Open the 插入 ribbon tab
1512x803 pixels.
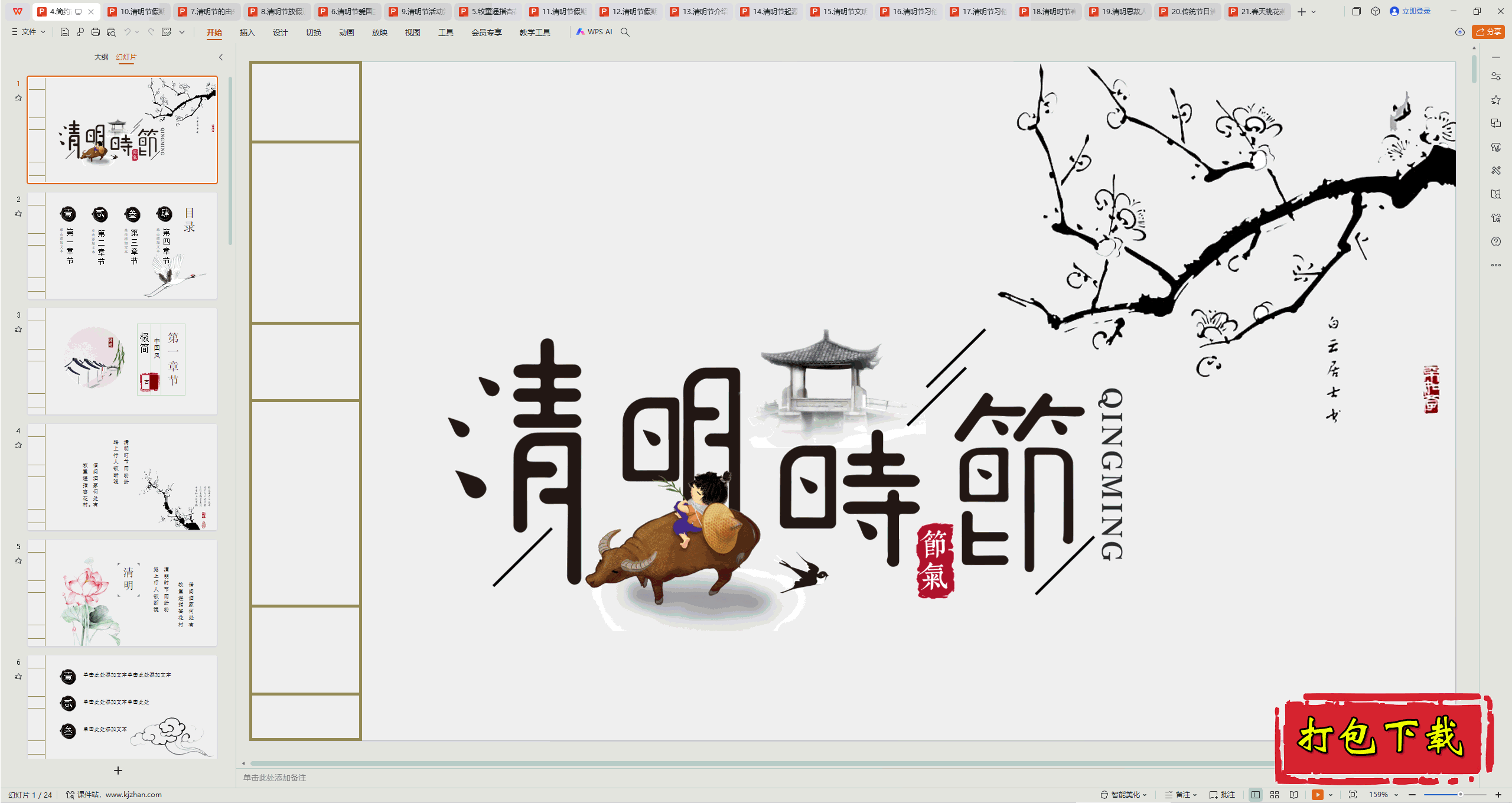pyautogui.click(x=247, y=32)
